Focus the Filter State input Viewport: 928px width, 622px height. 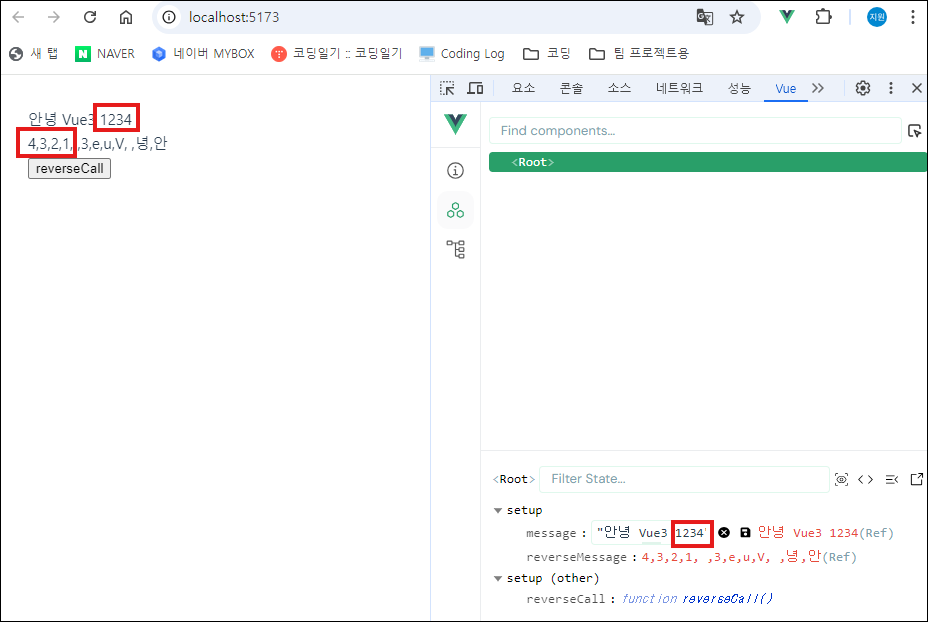[x=684, y=479]
